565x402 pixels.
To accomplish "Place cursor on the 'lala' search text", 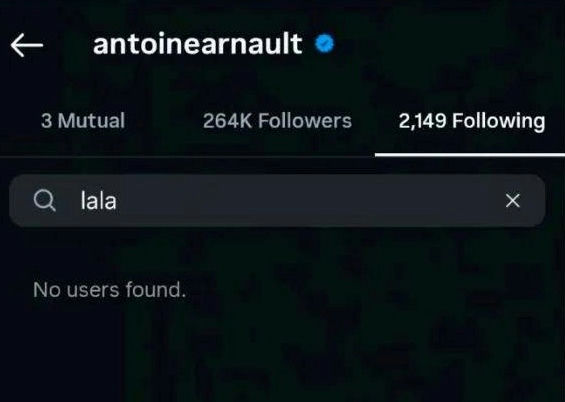I will (98, 201).
